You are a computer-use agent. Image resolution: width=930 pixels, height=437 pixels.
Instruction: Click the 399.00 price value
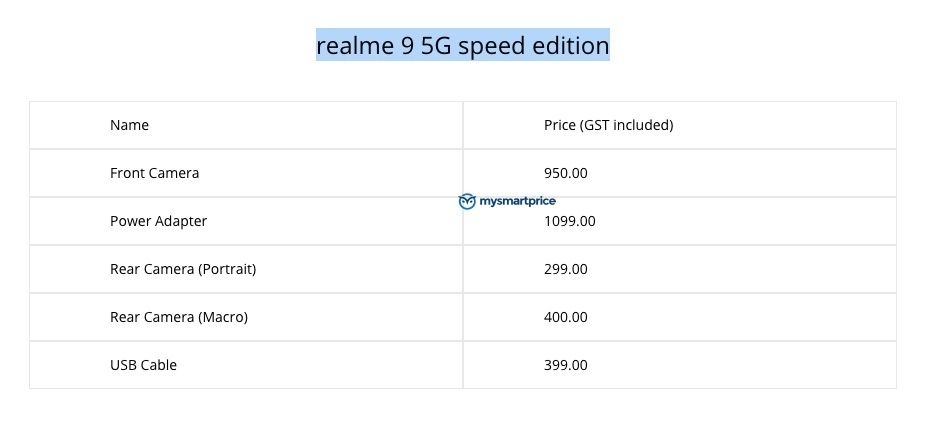[565, 365]
